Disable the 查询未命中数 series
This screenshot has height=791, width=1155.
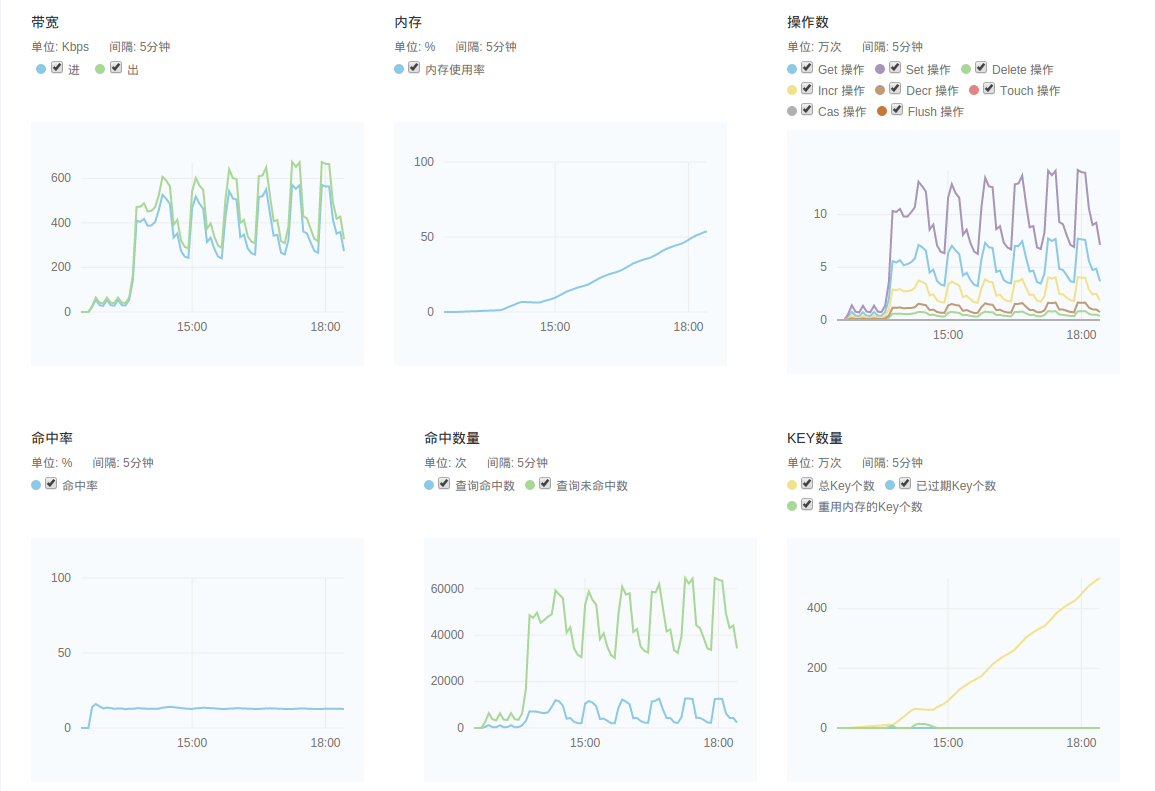point(545,484)
